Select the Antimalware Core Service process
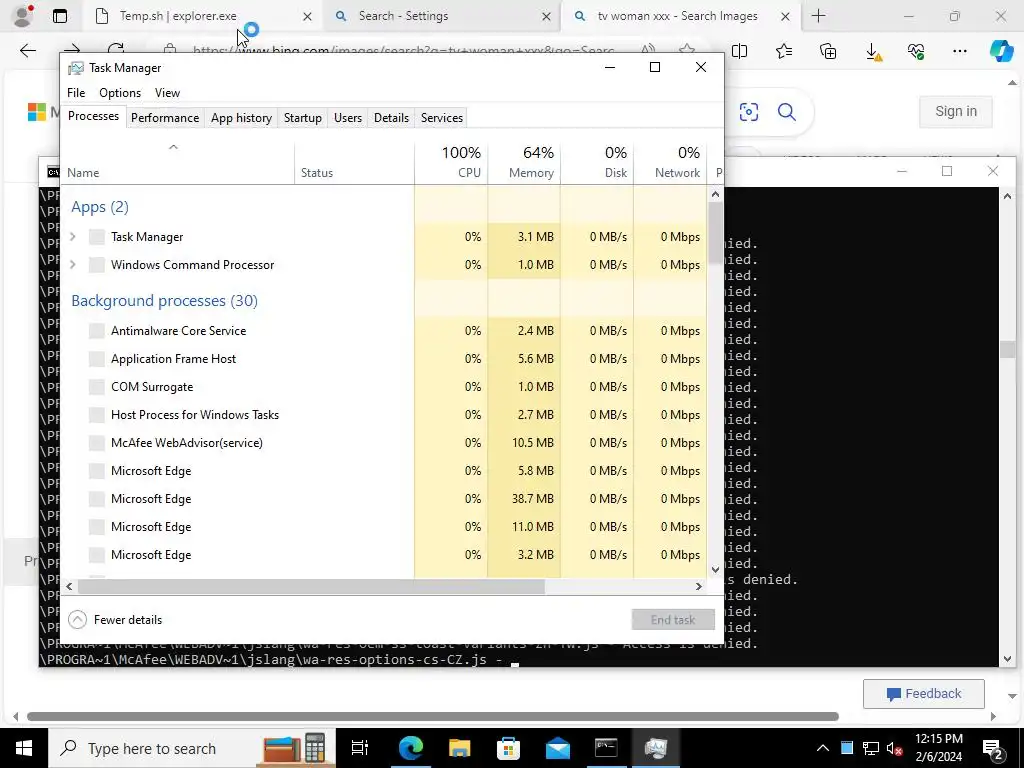1024x768 pixels. tap(383, 331)
